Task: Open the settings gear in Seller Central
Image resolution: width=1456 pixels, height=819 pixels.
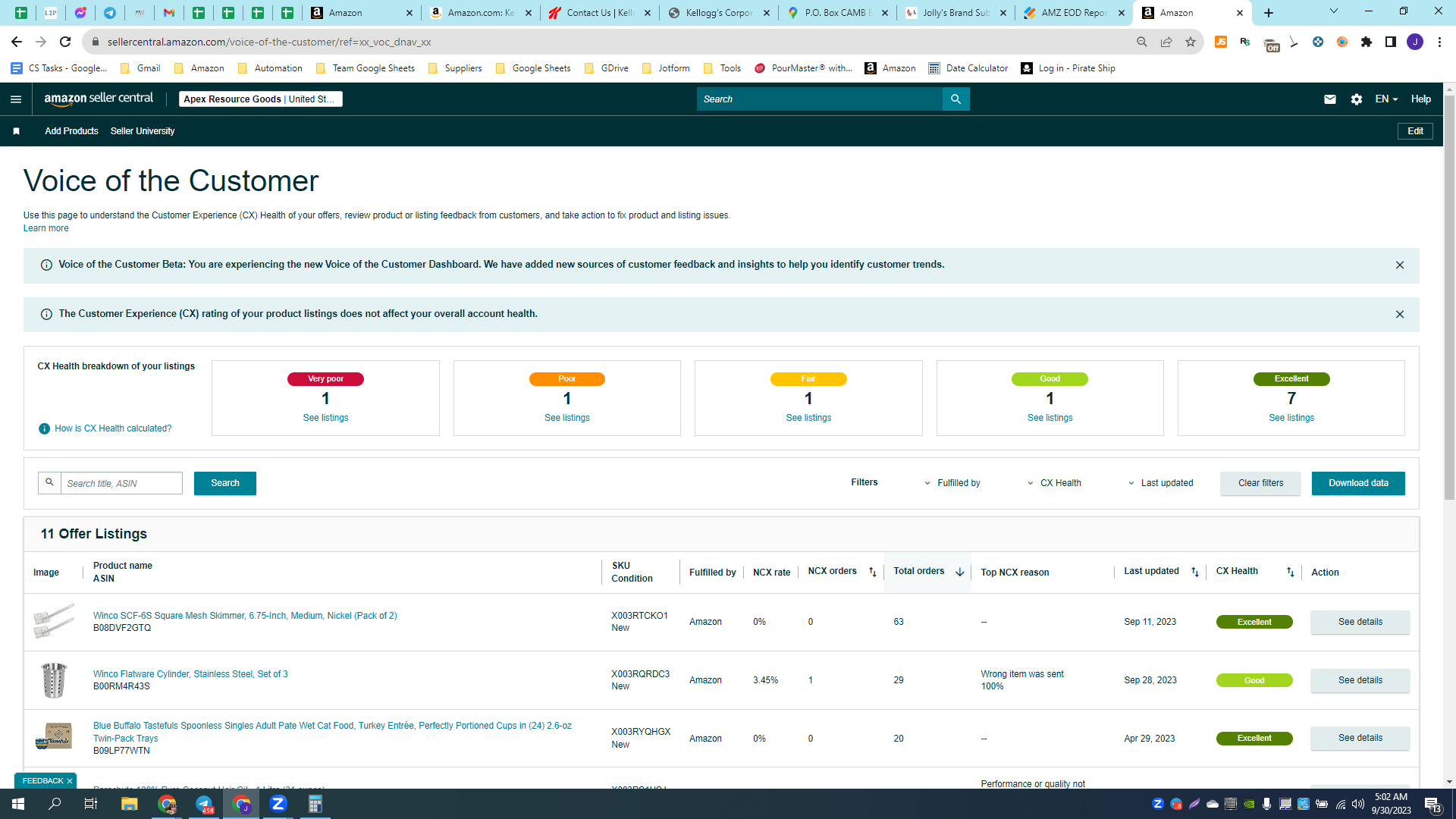Action: point(1357,99)
